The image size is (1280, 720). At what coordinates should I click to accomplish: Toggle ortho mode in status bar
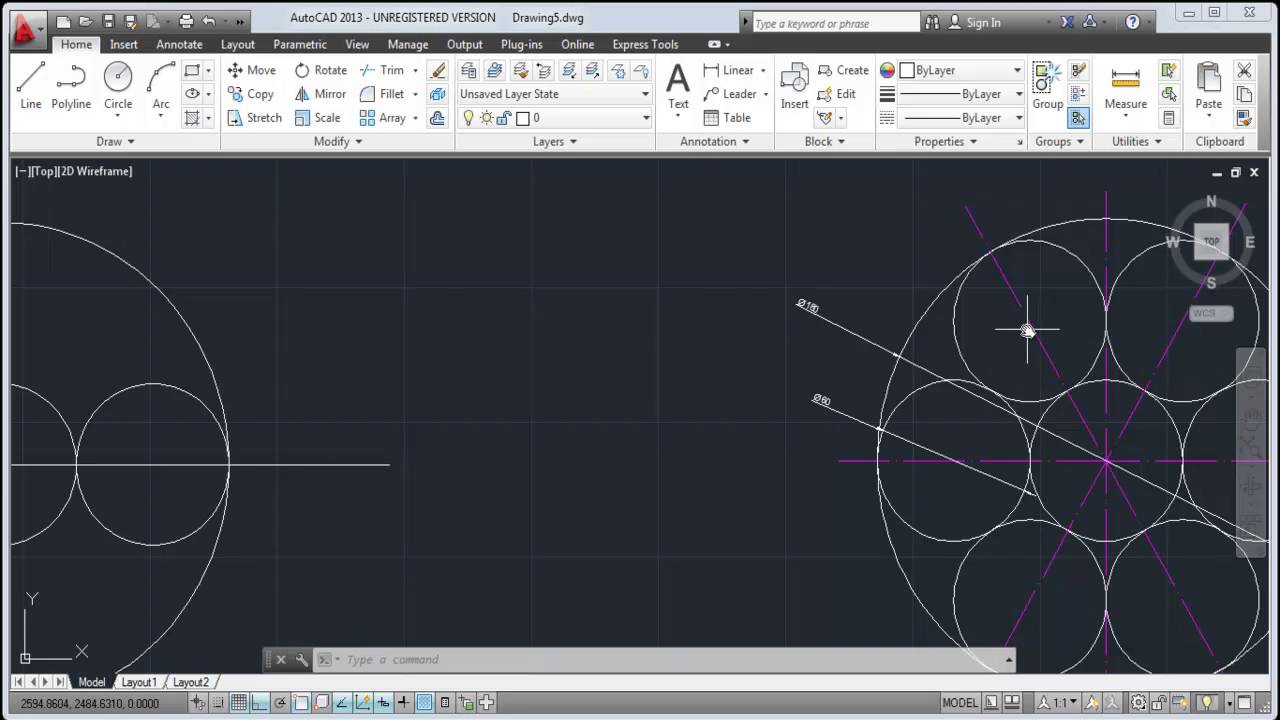[x=259, y=703]
